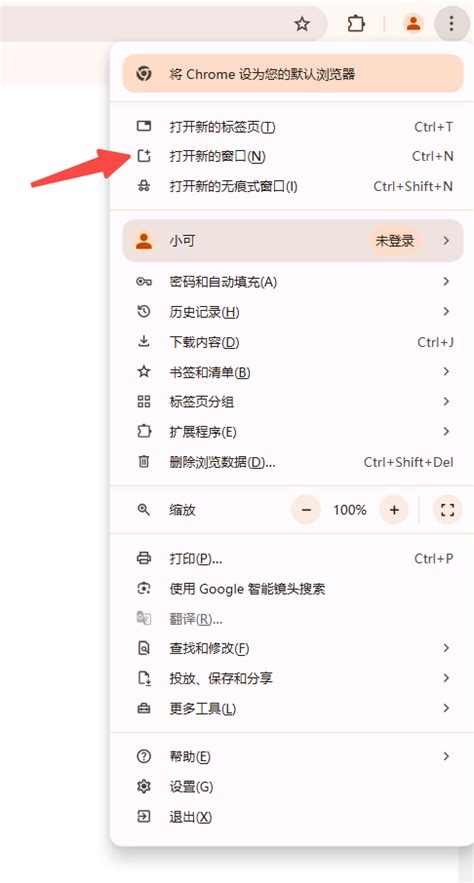This screenshot has width=474, height=883.
Task: Click the trash icon for 删除浏览数据
Action: pos(144,462)
